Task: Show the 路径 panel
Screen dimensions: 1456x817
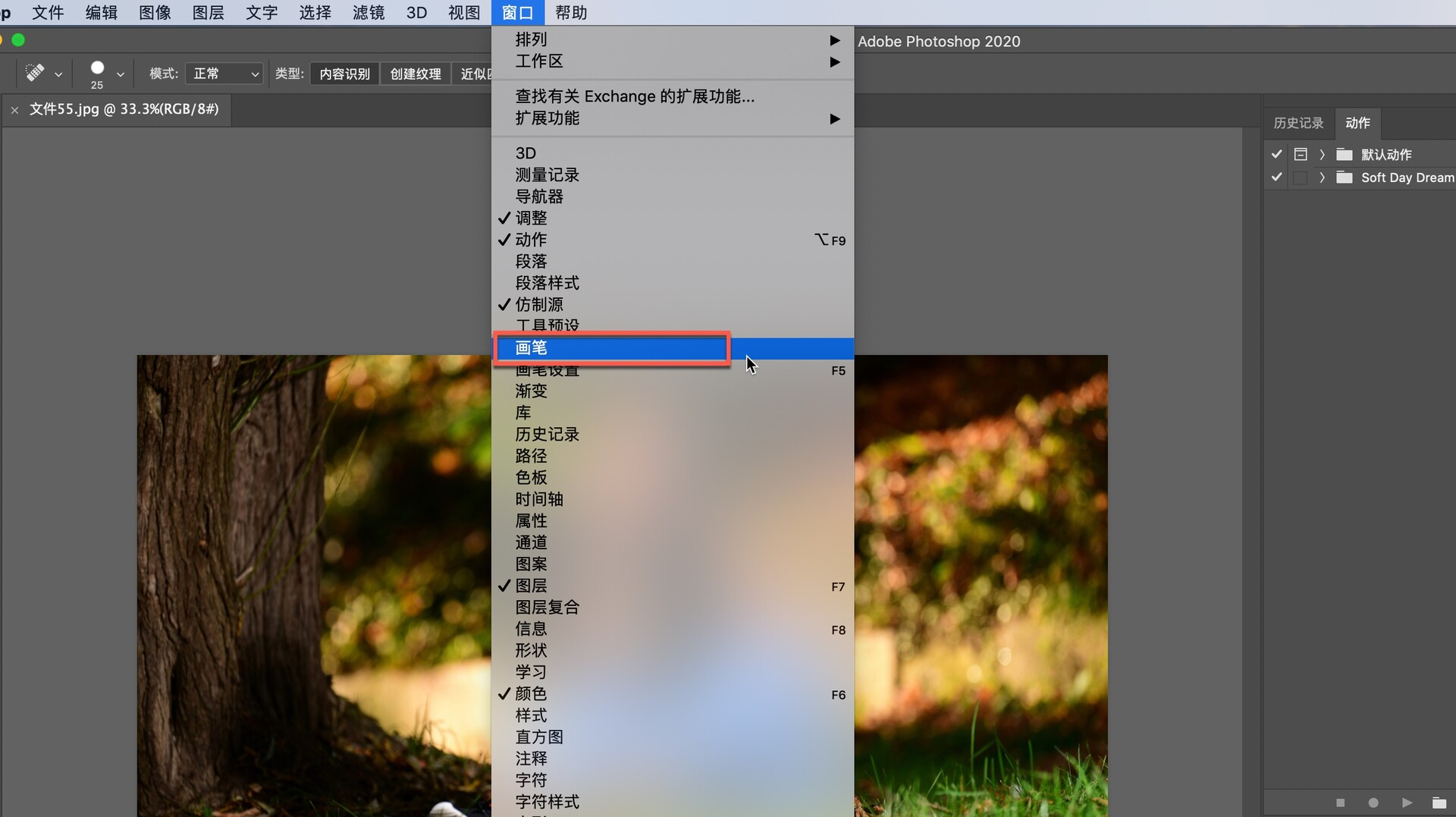Action: [673, 456]
